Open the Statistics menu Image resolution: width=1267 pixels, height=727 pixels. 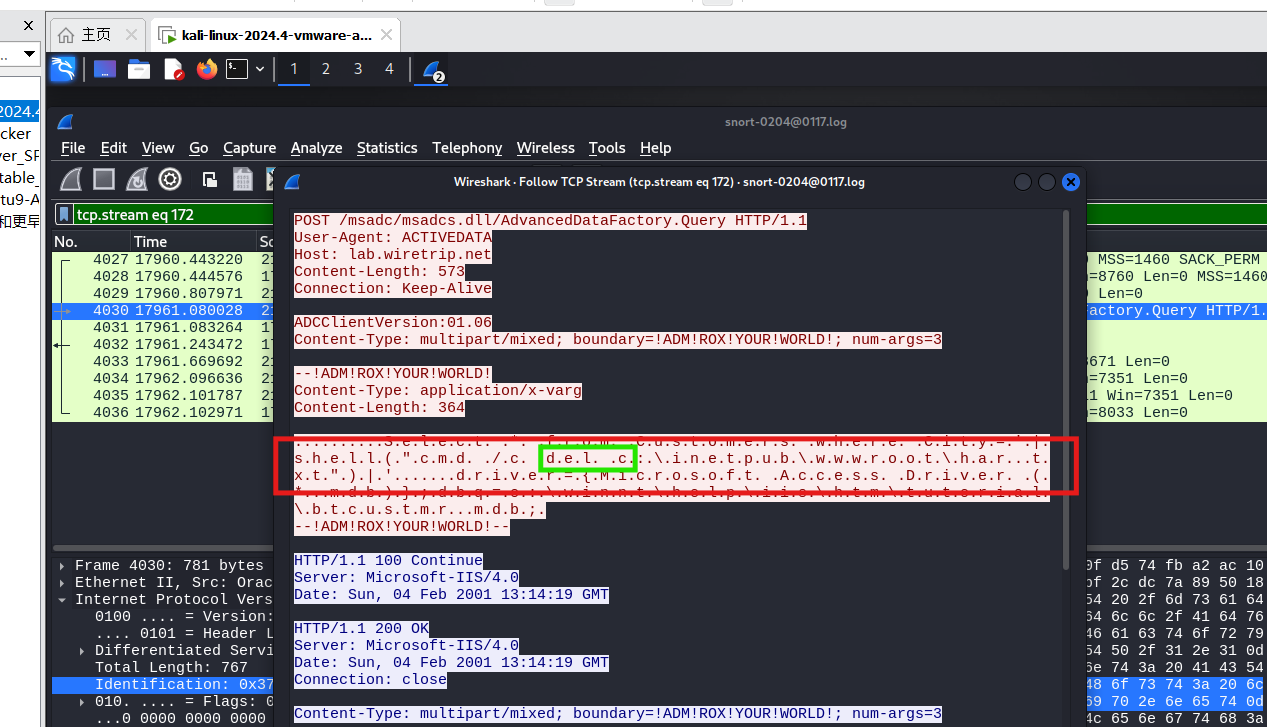pos(387,148)
